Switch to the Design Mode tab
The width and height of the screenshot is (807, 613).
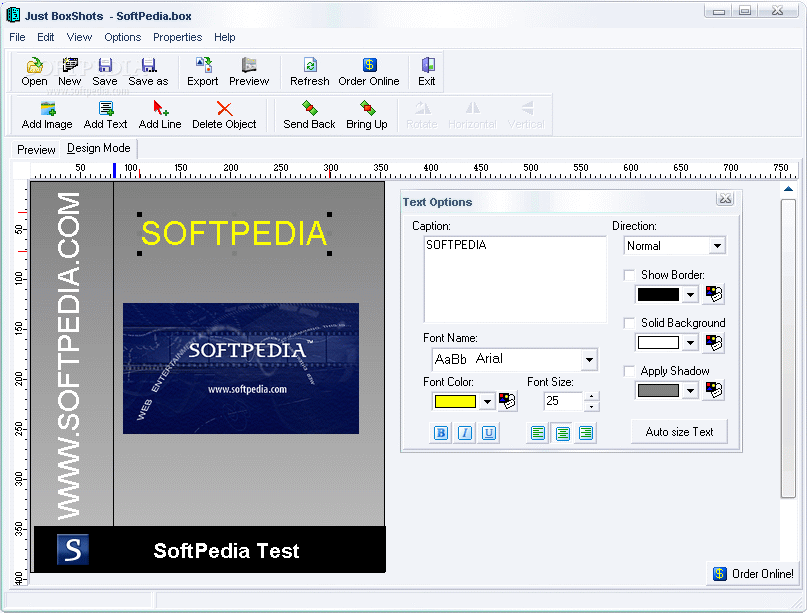[x=99, y=148]
